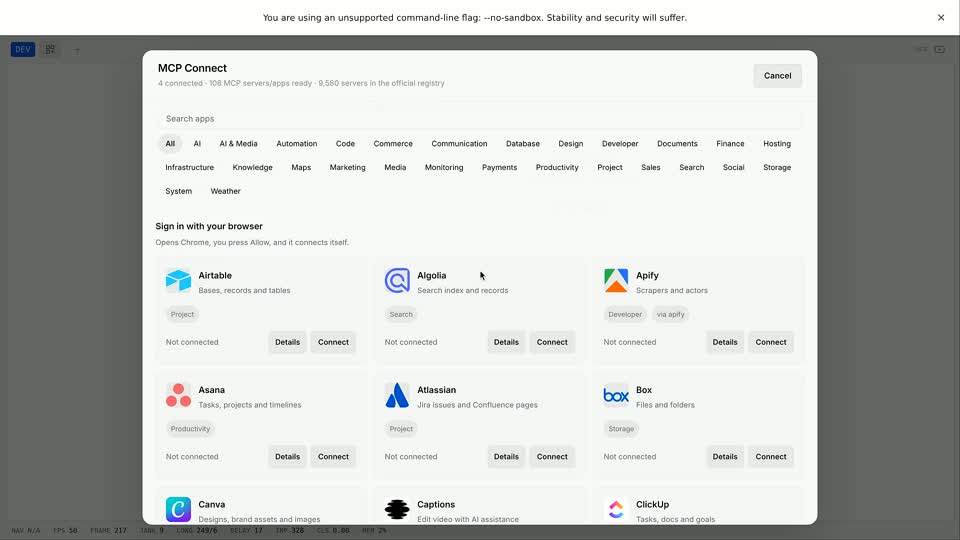Select Project category filter chip
This screenshot has width=960, height=540.
coord(610,168)
